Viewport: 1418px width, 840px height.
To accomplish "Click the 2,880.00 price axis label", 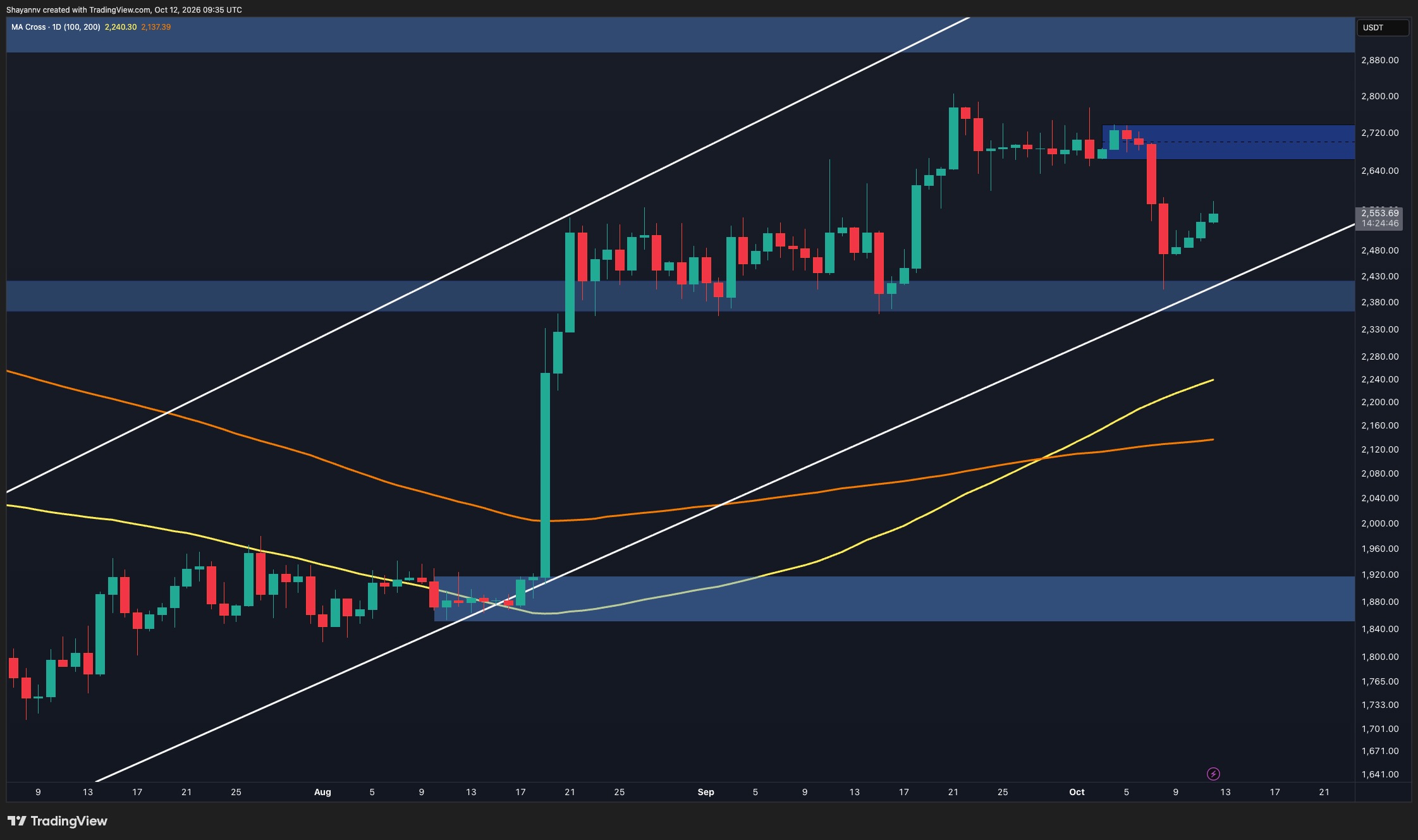I will click(x=1380, y=60).
